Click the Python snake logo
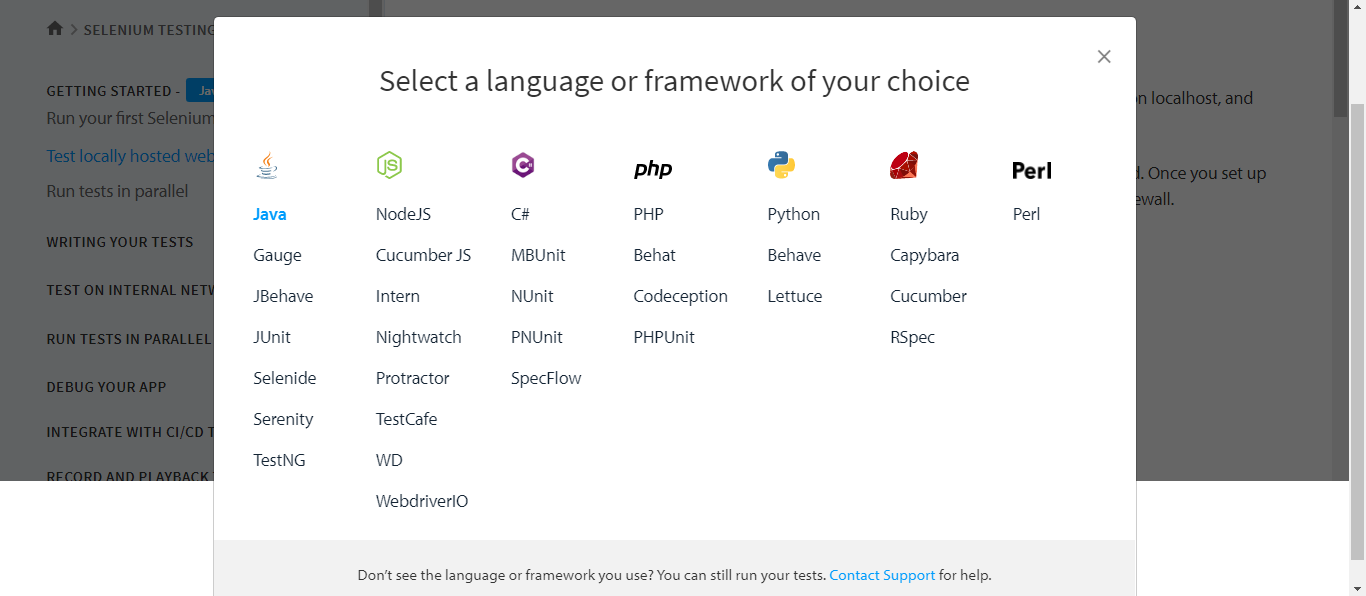Viewport: 1366px width, 596px height. click(781, 166)
